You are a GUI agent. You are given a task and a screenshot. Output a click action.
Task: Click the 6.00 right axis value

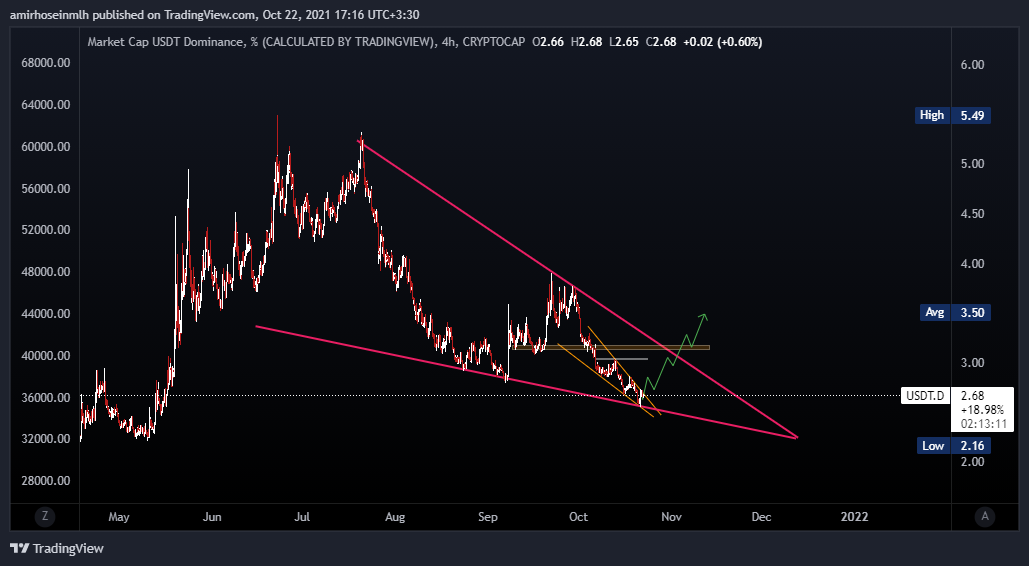pyautogui.click(x=972, y=64)
